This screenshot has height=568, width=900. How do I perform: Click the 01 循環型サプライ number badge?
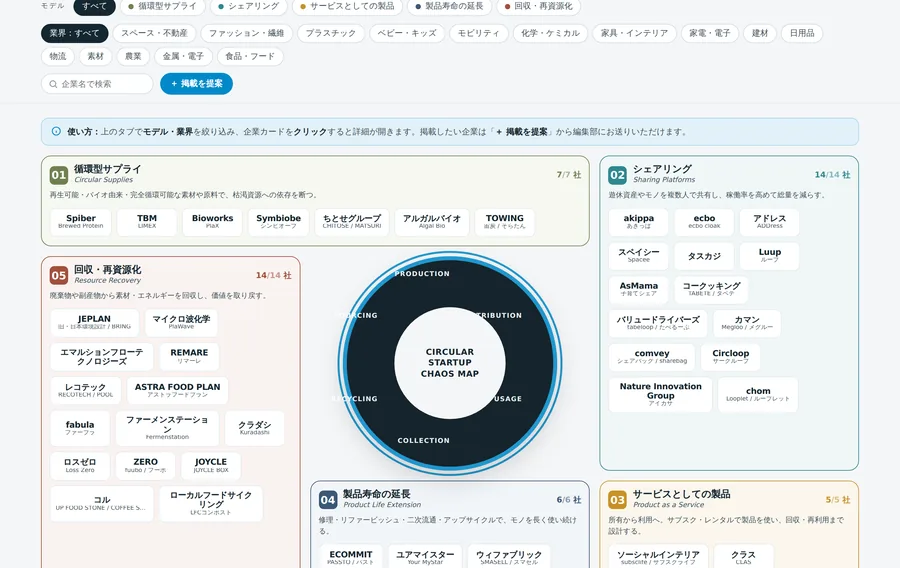click(x=59, y=174)
